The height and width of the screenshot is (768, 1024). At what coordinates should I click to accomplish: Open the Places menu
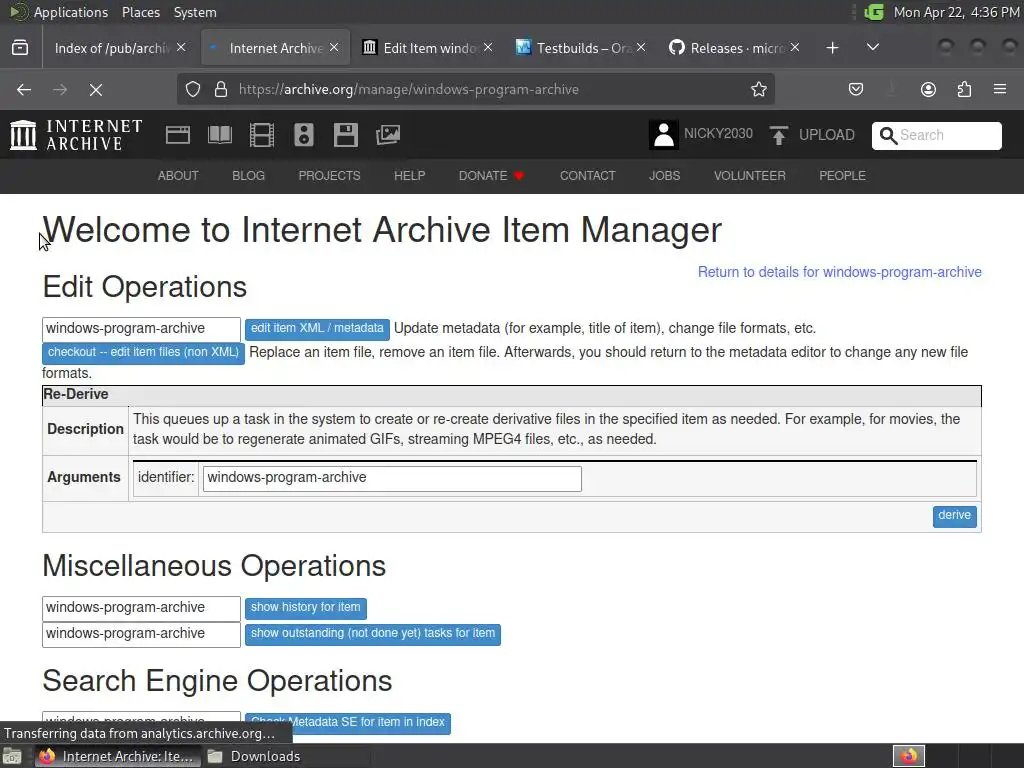(x=140, y=12)
